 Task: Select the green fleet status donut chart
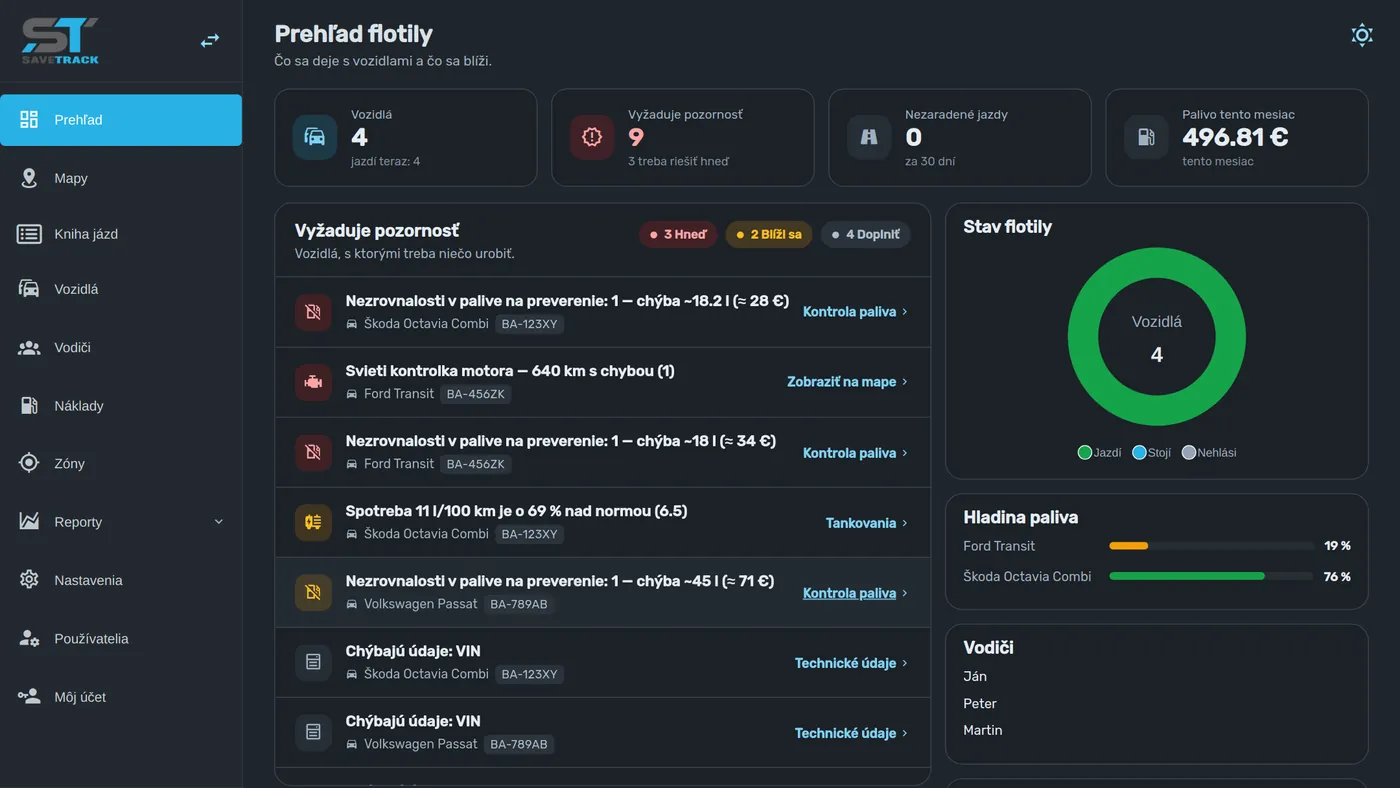[x=1157, y=337]
